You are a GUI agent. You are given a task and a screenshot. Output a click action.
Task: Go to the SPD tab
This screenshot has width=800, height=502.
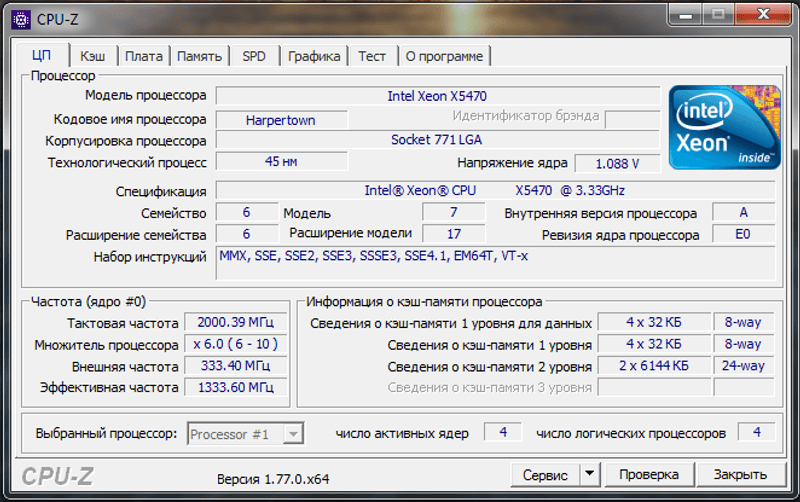coord(254,56)
